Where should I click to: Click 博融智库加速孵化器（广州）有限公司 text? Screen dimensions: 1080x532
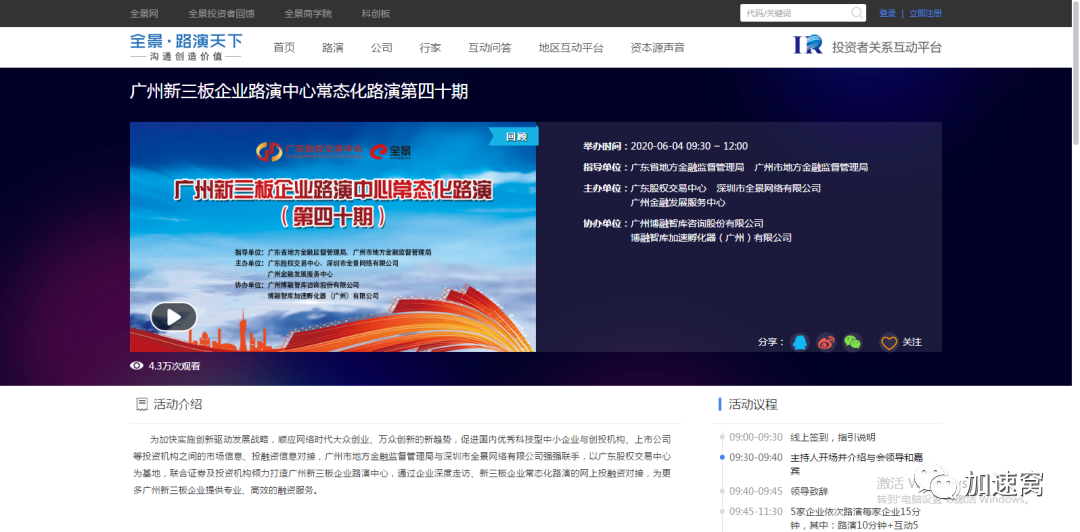pyautogui.click(x=711, y=238)
